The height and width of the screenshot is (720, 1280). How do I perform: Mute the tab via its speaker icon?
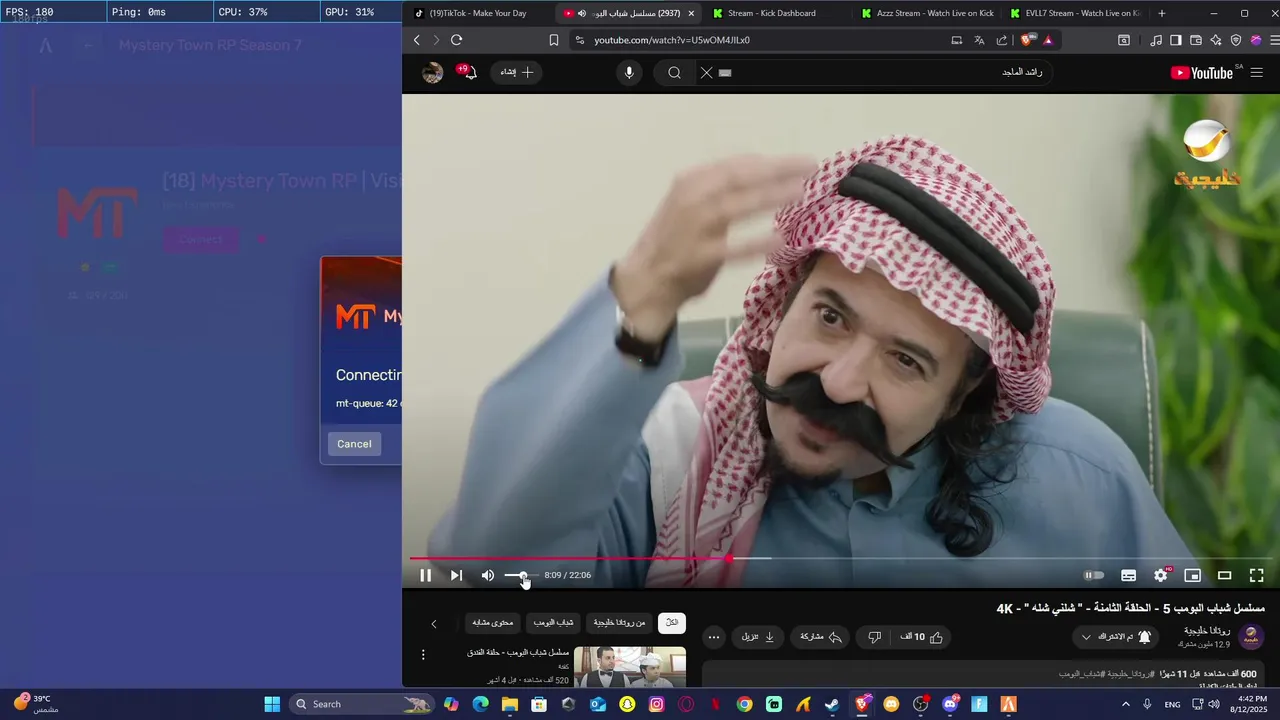pyautogui.click(x=582, y=13)
